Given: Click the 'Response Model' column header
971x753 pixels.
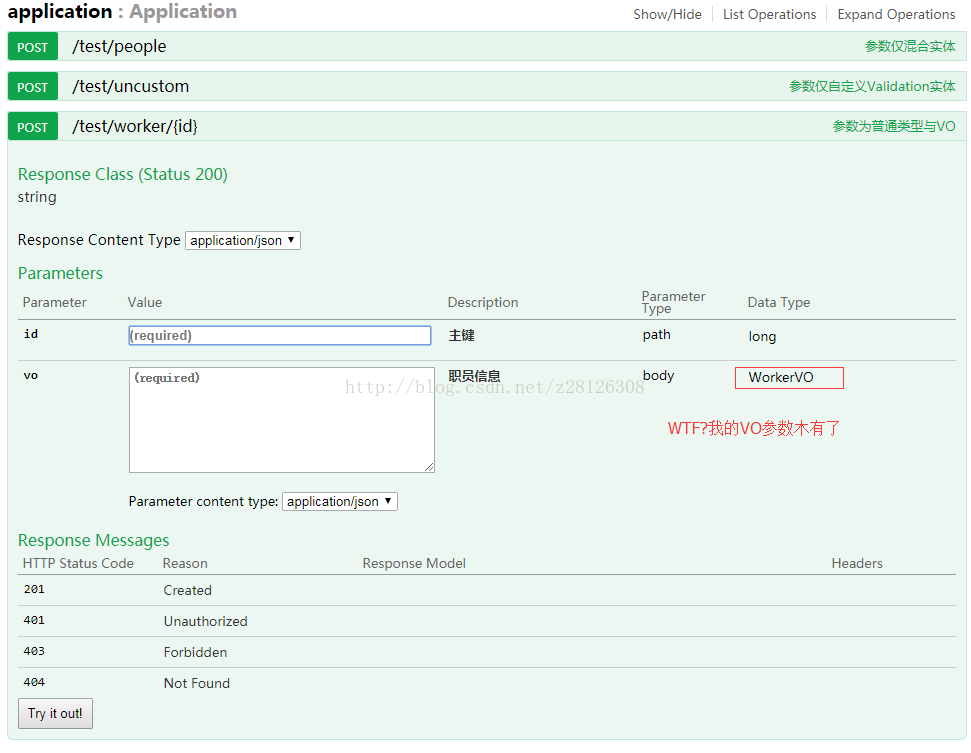Looking at the screenshot, I should click(414, 564).
